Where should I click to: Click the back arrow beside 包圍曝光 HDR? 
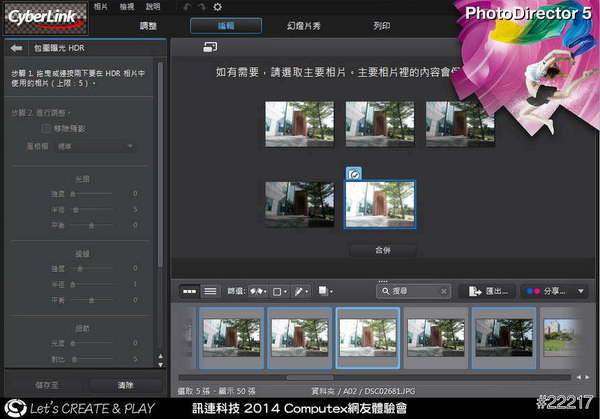(16, 48)
